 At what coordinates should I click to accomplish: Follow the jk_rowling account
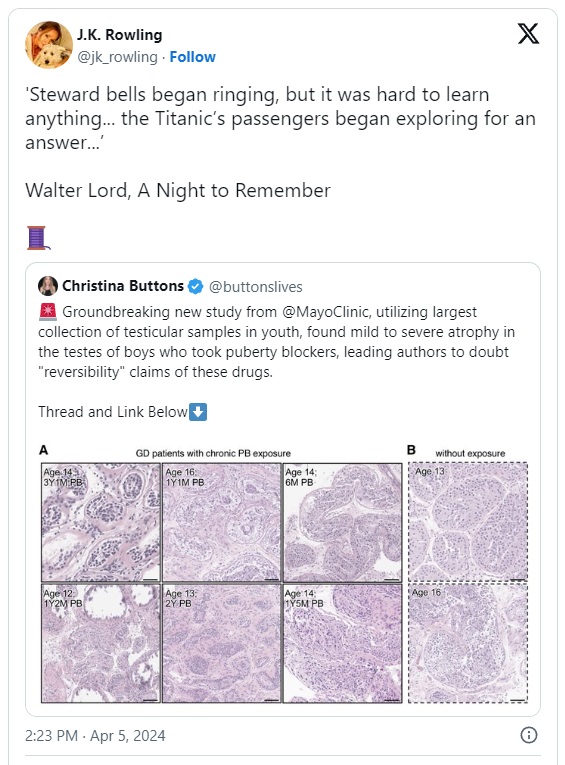pos(192,57)
